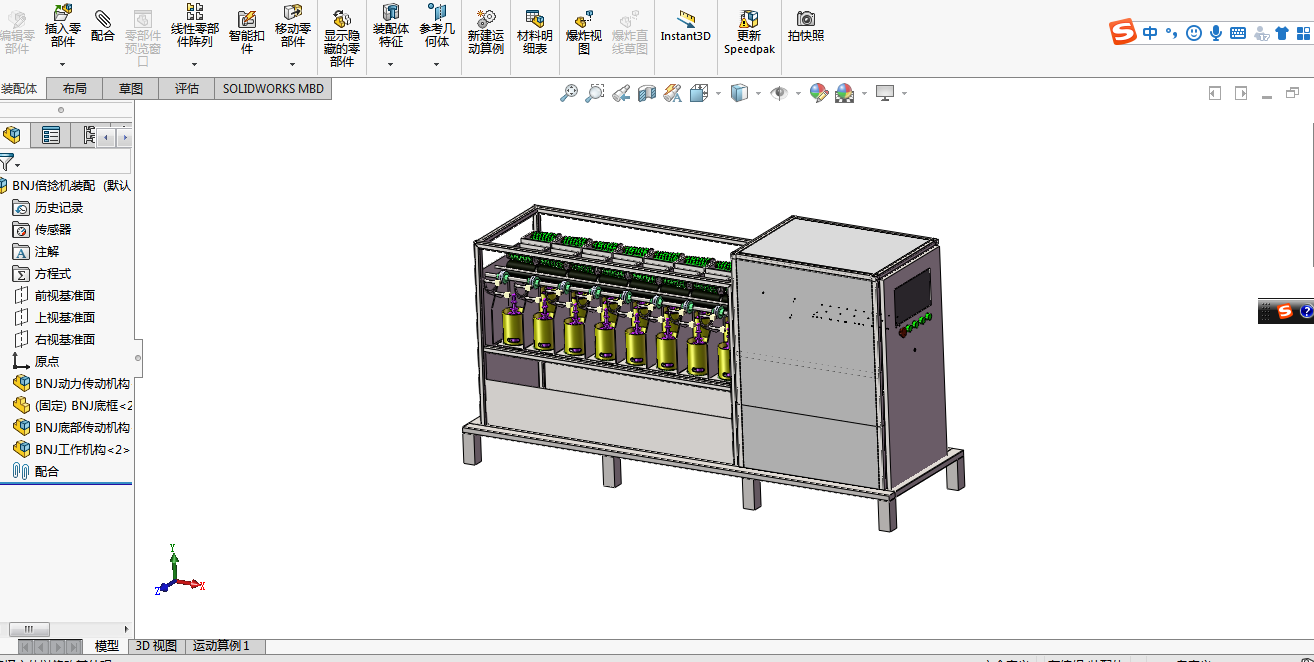Screen dimensions: 1314x662
Task: Click the Zoom to Fit magnifier icon
Action: (x=568, y=93)
